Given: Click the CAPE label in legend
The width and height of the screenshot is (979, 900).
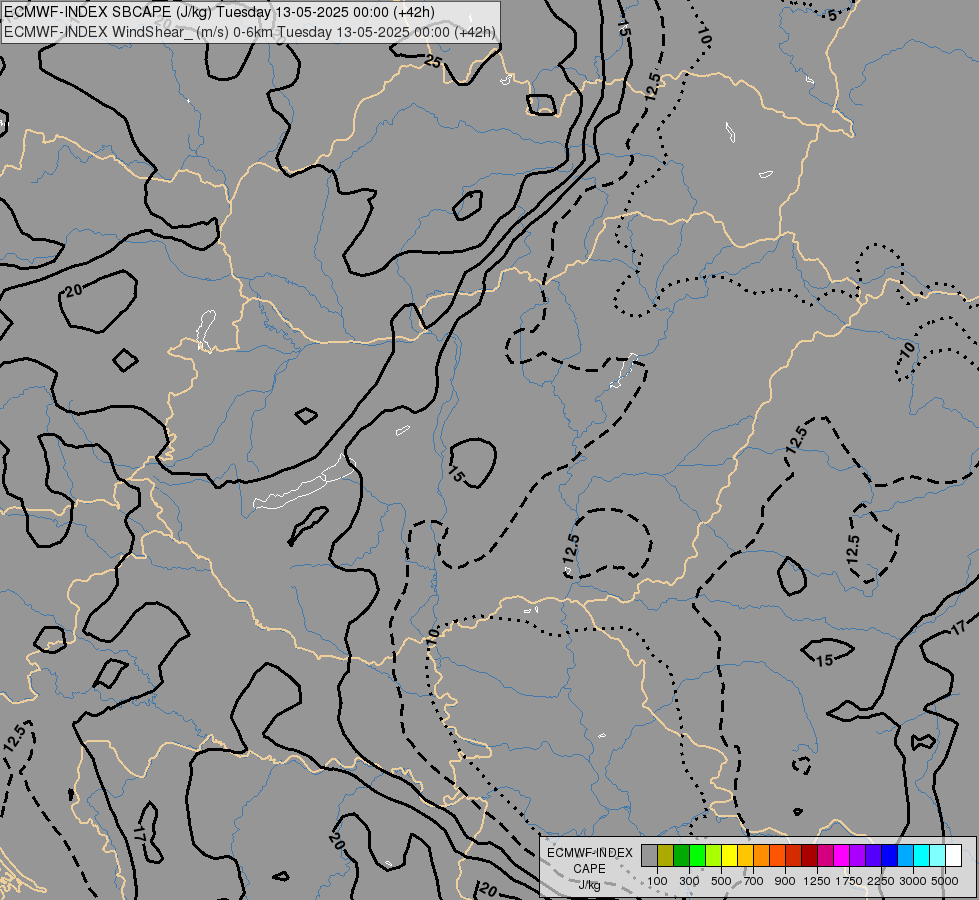Looking at the screenshot, I should point(589,869).
